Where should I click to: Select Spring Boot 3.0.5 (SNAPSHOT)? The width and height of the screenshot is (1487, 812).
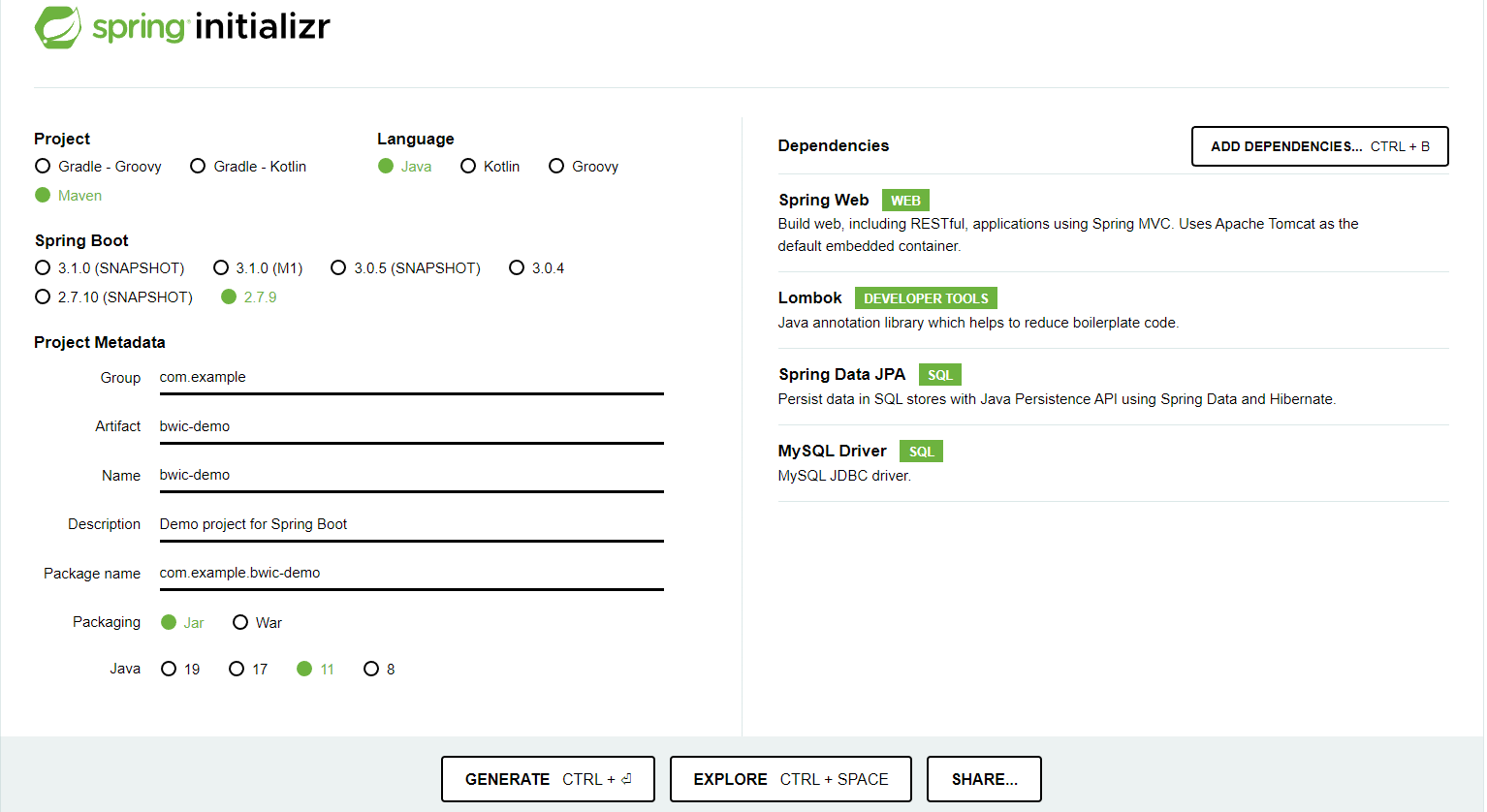(405, 268)
